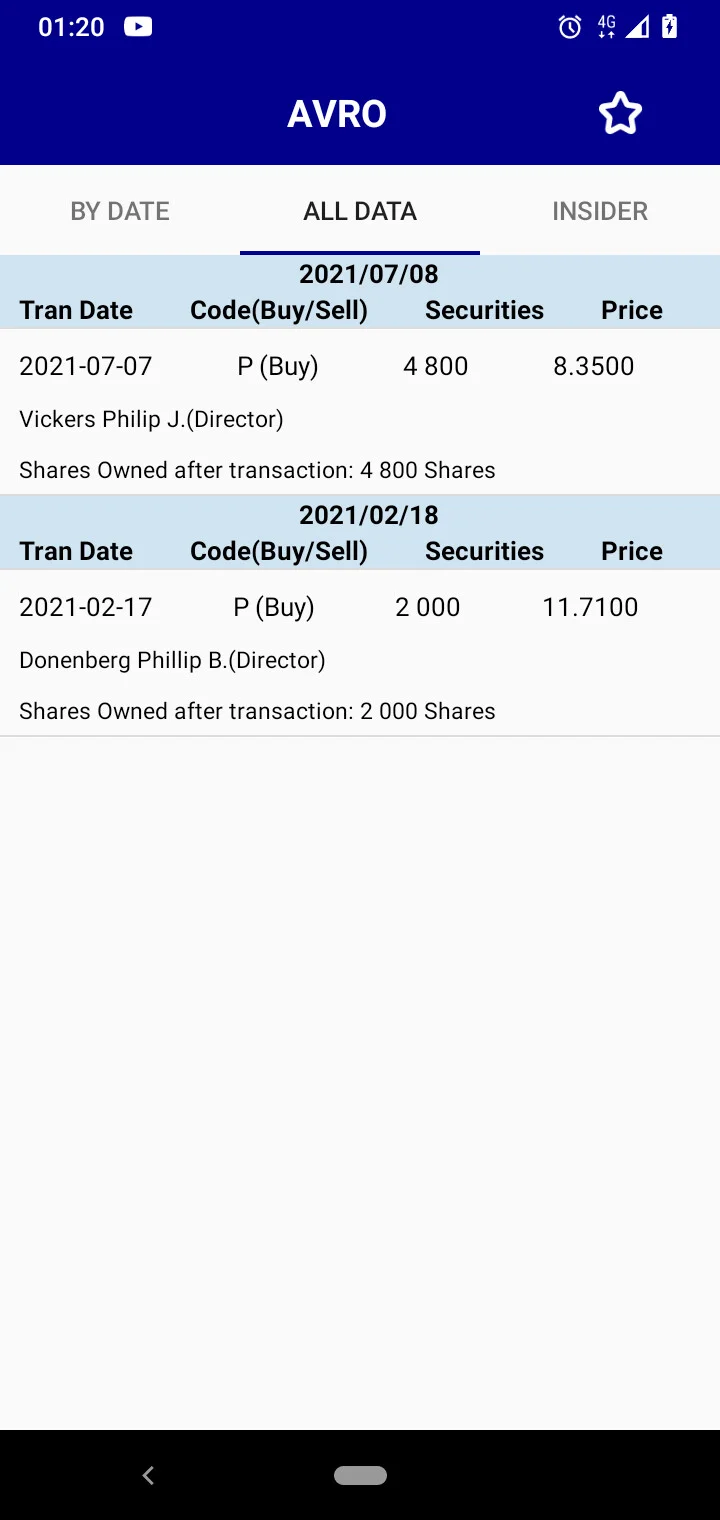This screenshot has height=1520, width=720.
Task: Tap the 4G network status icon
Action: [x=606, y=27]
